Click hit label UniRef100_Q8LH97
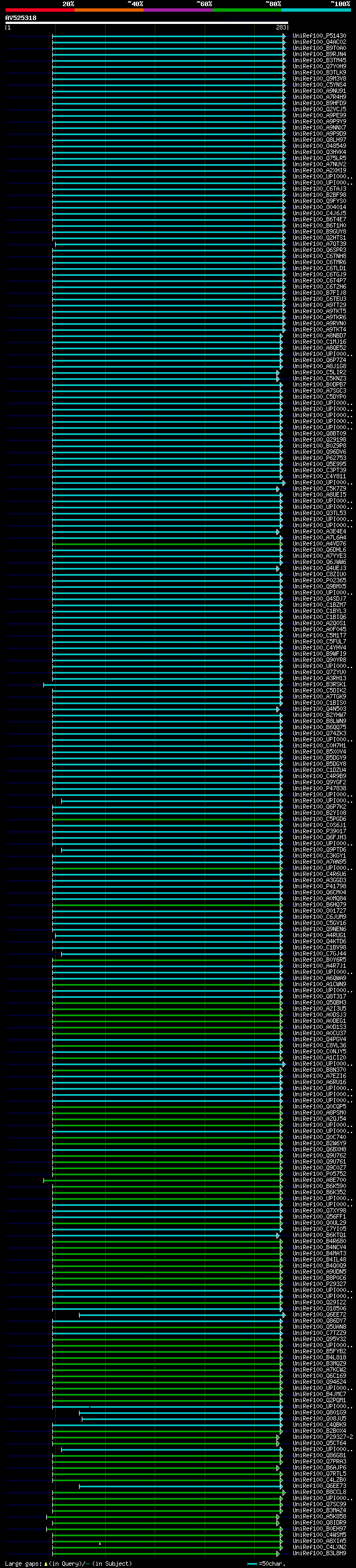Image resolution: width=356 pixels, height=1568 pixels. 319,140
